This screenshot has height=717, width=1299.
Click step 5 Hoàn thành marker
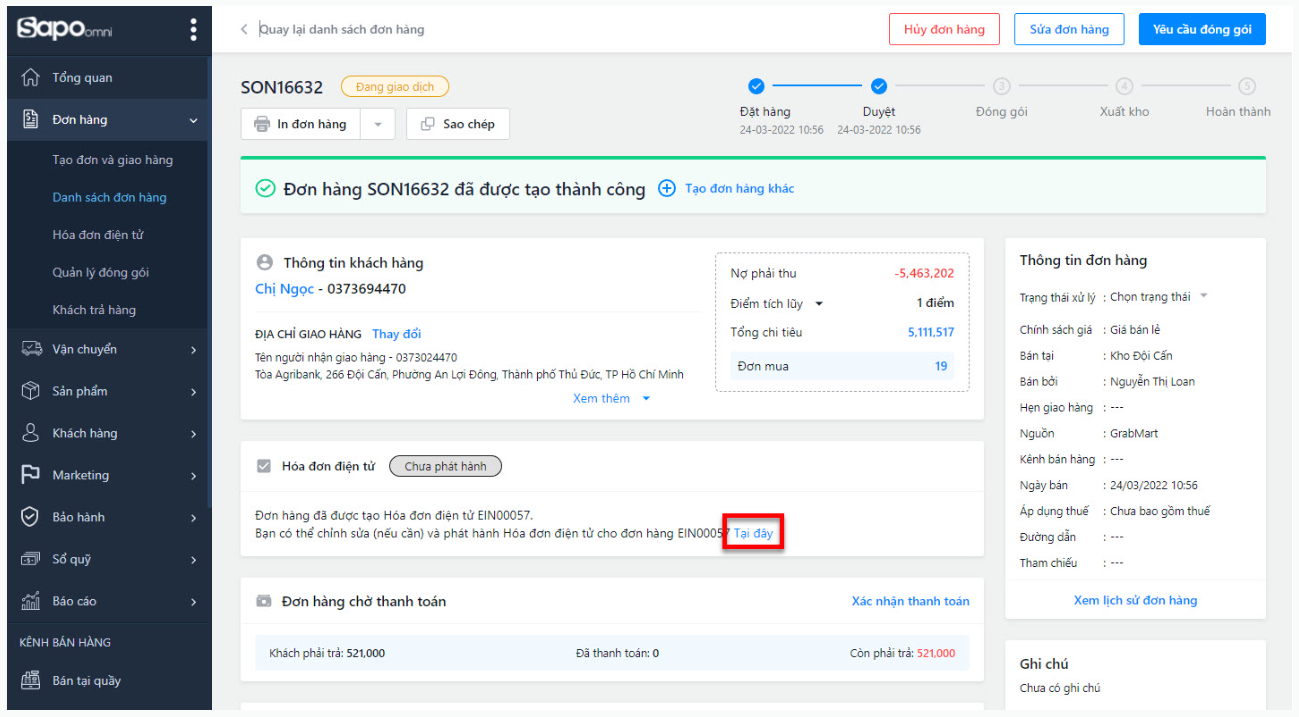(x=1247, y=86)
